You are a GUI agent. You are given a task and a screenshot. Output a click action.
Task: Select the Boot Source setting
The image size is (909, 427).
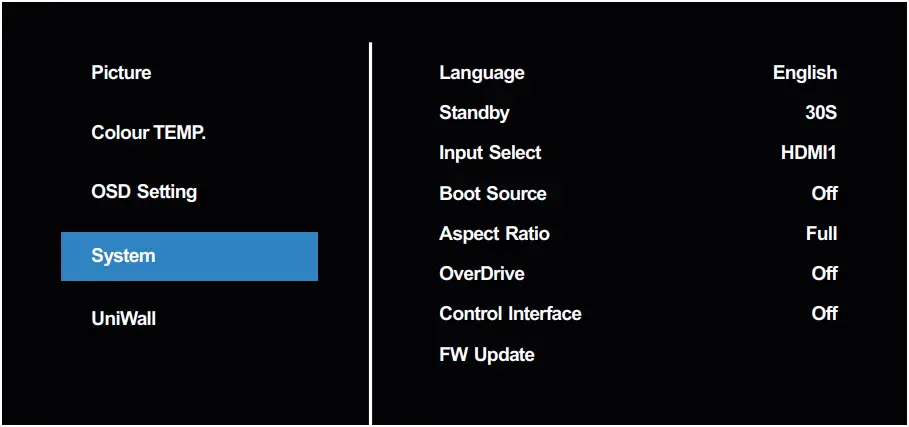pos(492,193)
